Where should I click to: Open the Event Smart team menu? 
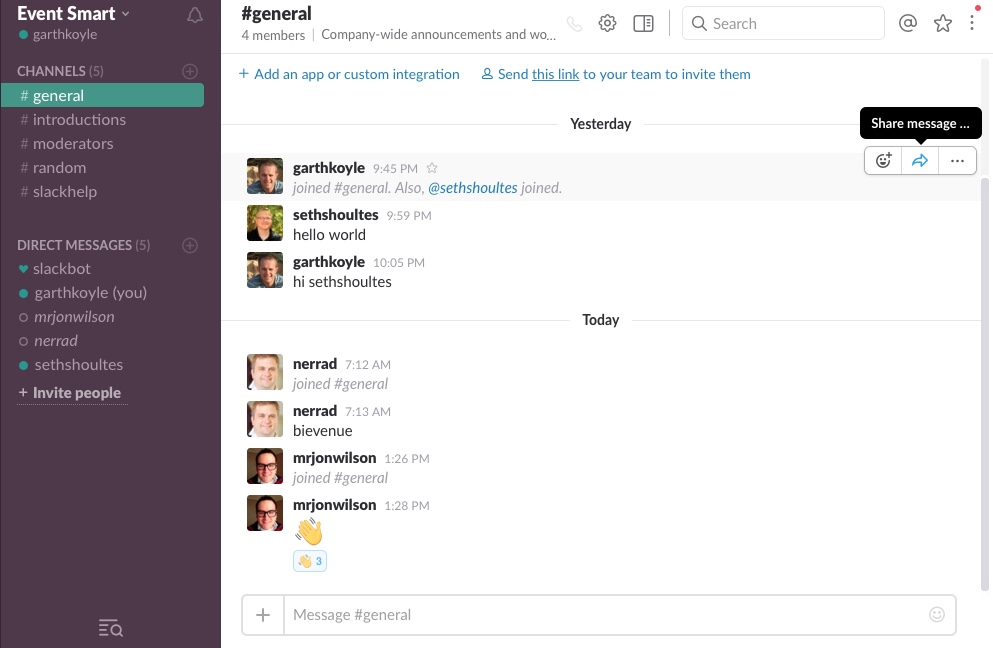click(70, 13)
